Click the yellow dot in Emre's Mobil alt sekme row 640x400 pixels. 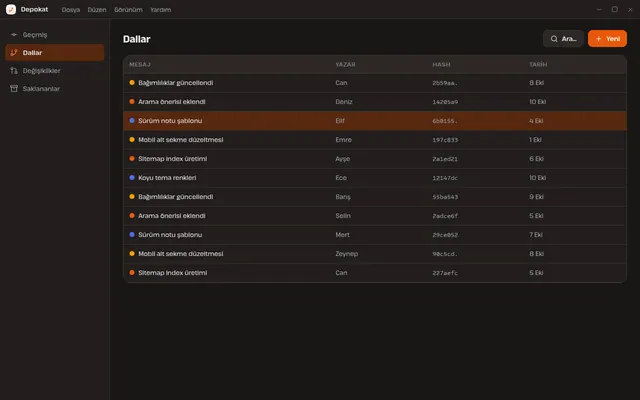pos(132,140)
